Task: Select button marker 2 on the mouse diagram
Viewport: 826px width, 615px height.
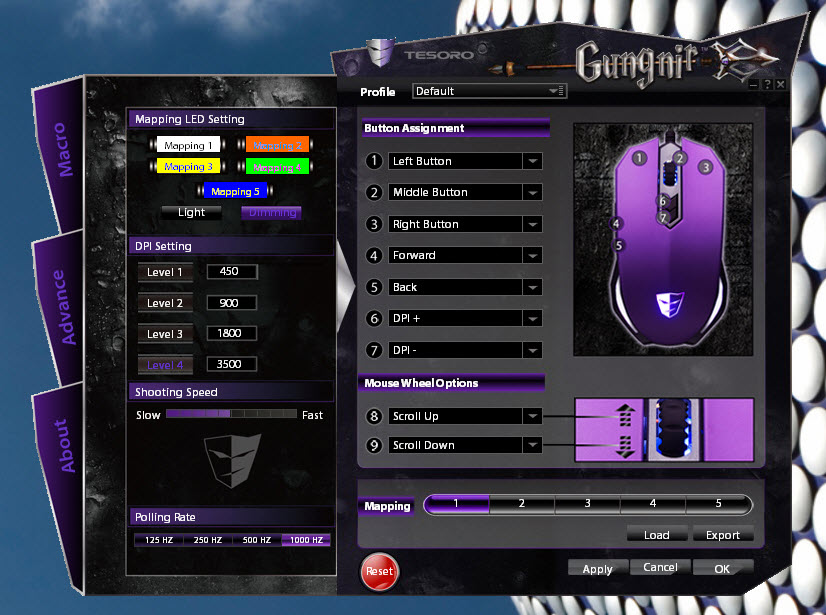Action: [680, 158]
